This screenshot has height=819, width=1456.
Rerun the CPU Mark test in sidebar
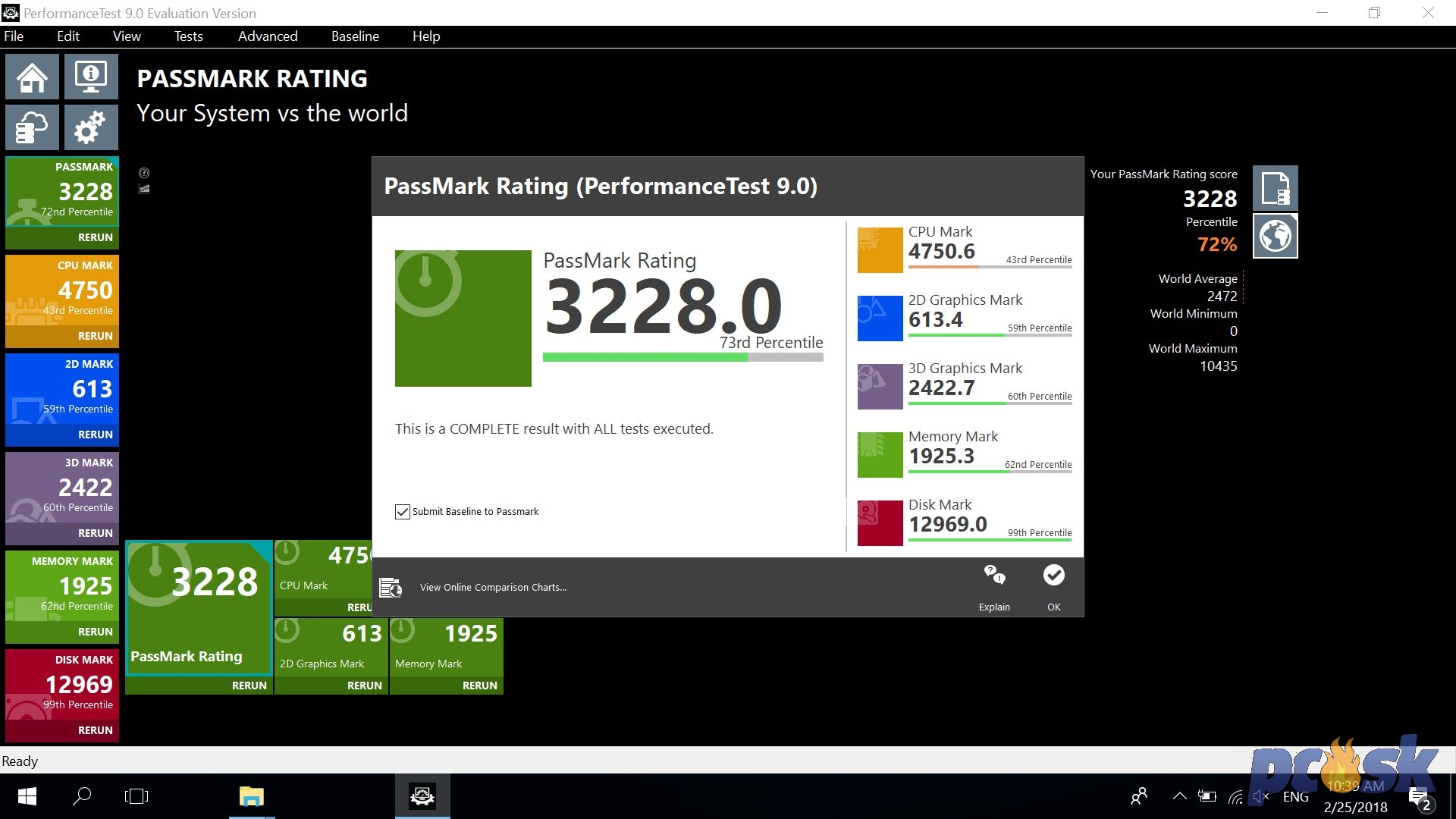pyautogui.click(x=96, y=336)
